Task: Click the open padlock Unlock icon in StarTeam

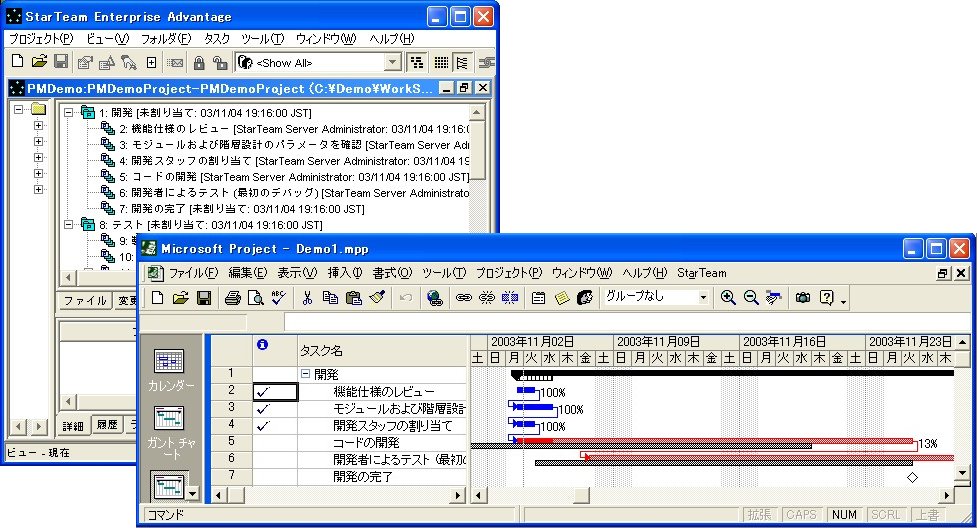Action: click(219, 62)
